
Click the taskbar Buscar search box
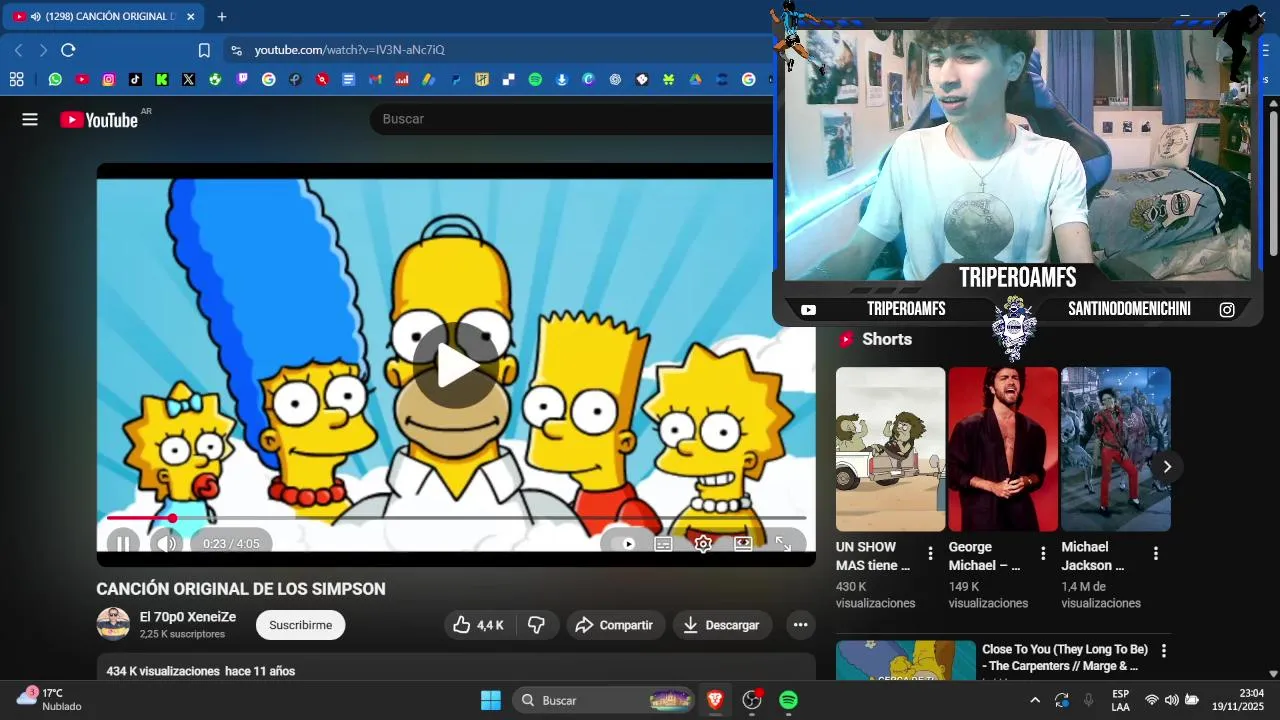[x=604, y=700]
